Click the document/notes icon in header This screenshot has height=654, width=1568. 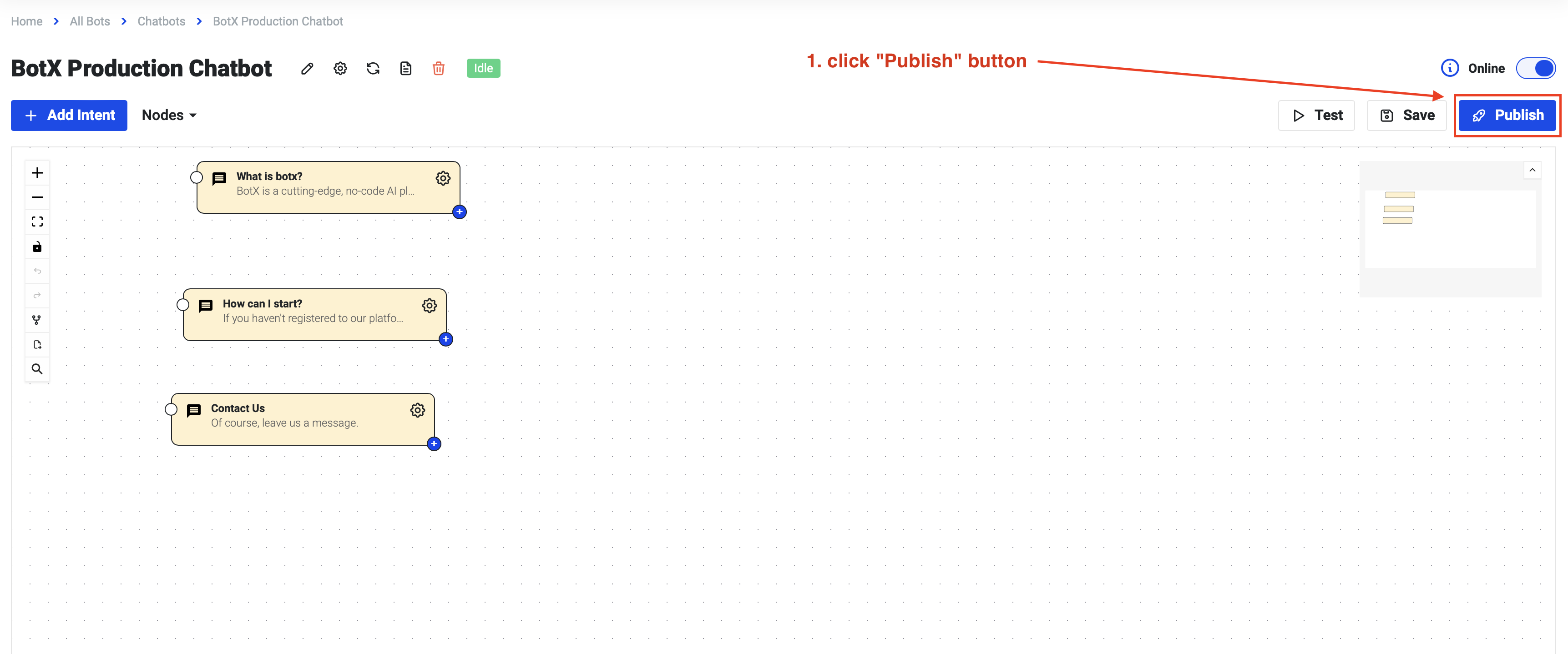tap(406, 68)
